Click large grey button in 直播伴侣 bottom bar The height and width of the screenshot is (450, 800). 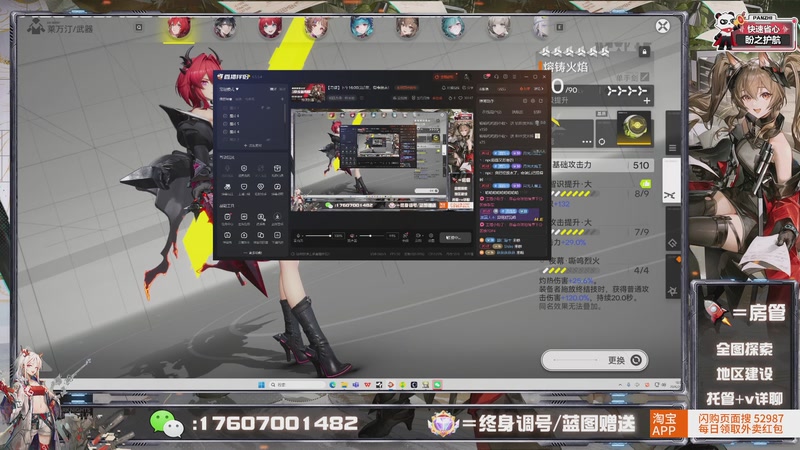pos(455,238)
